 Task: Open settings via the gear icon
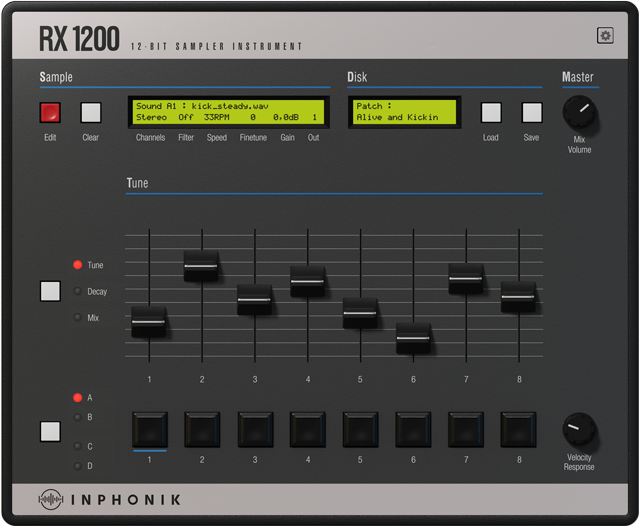pyautogui.click(x=605, y=36)
